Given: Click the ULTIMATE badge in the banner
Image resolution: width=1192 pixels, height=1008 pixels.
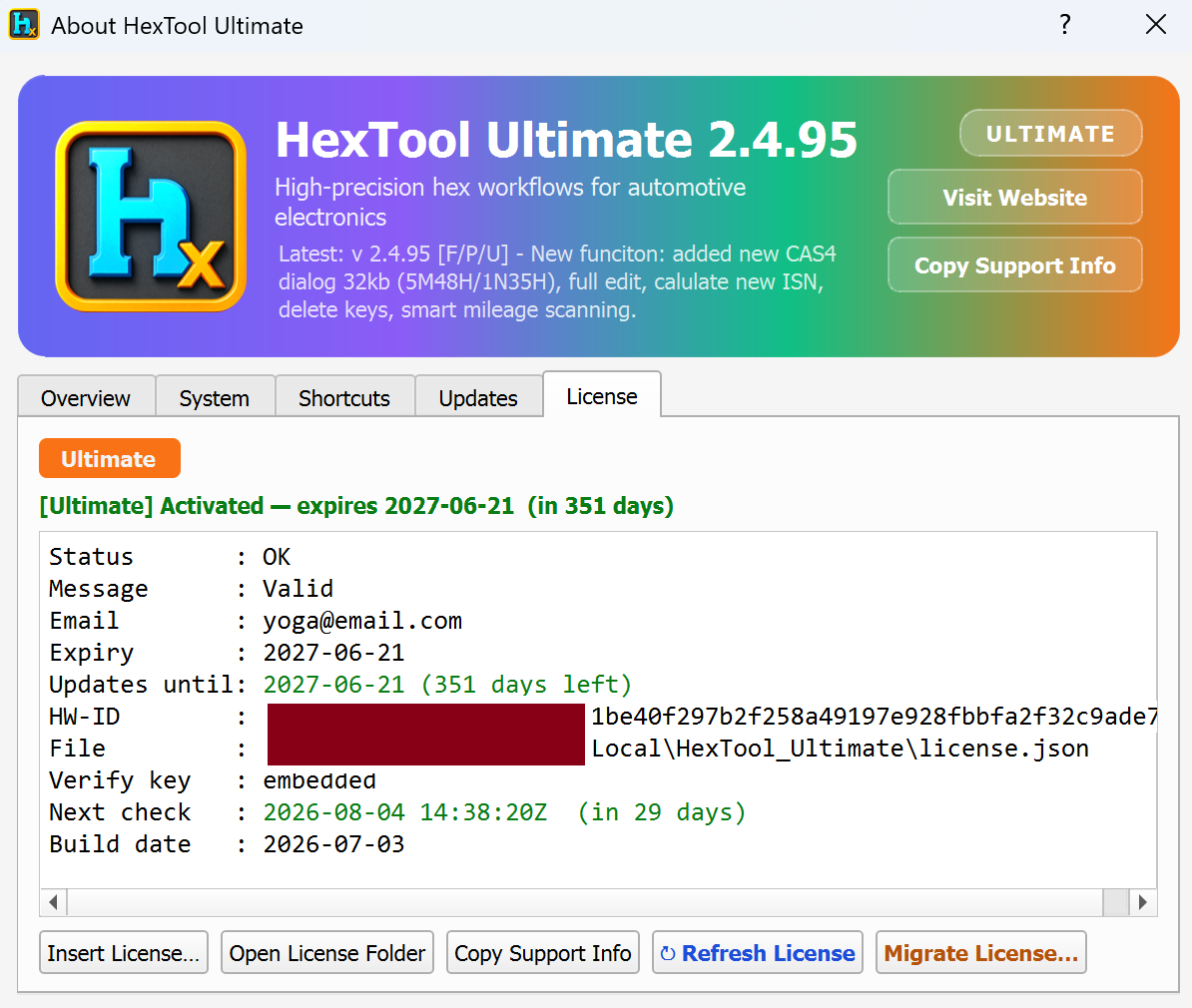Looking at the screenshot, I should point(1050,134).
